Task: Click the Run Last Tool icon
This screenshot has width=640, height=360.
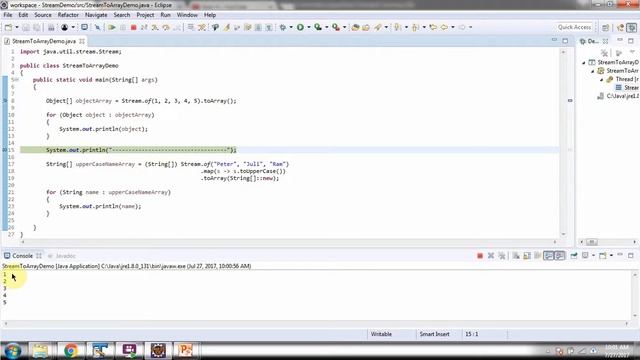Action: pos(336,27)
